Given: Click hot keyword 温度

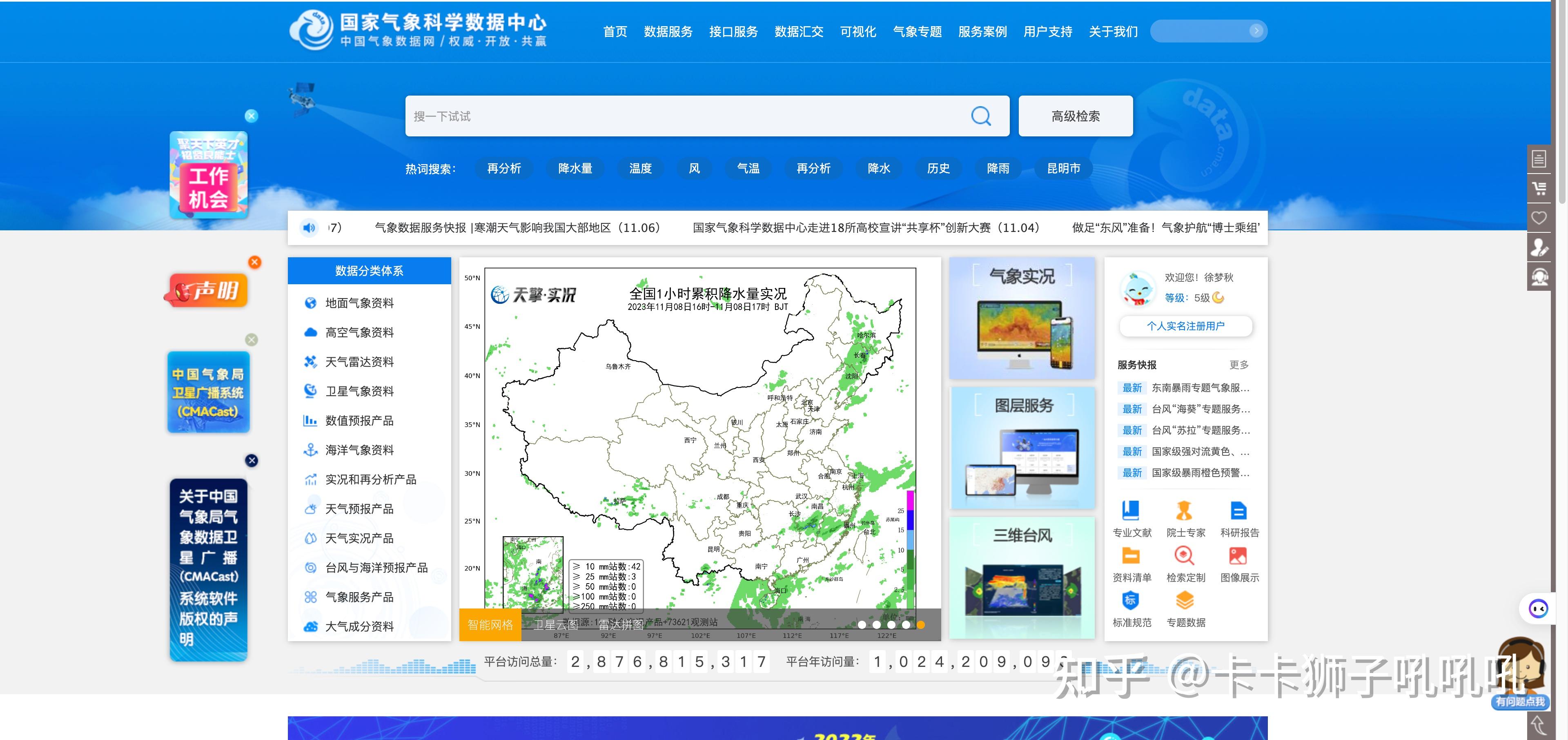Looking at the screenshot, I should 640,169.
